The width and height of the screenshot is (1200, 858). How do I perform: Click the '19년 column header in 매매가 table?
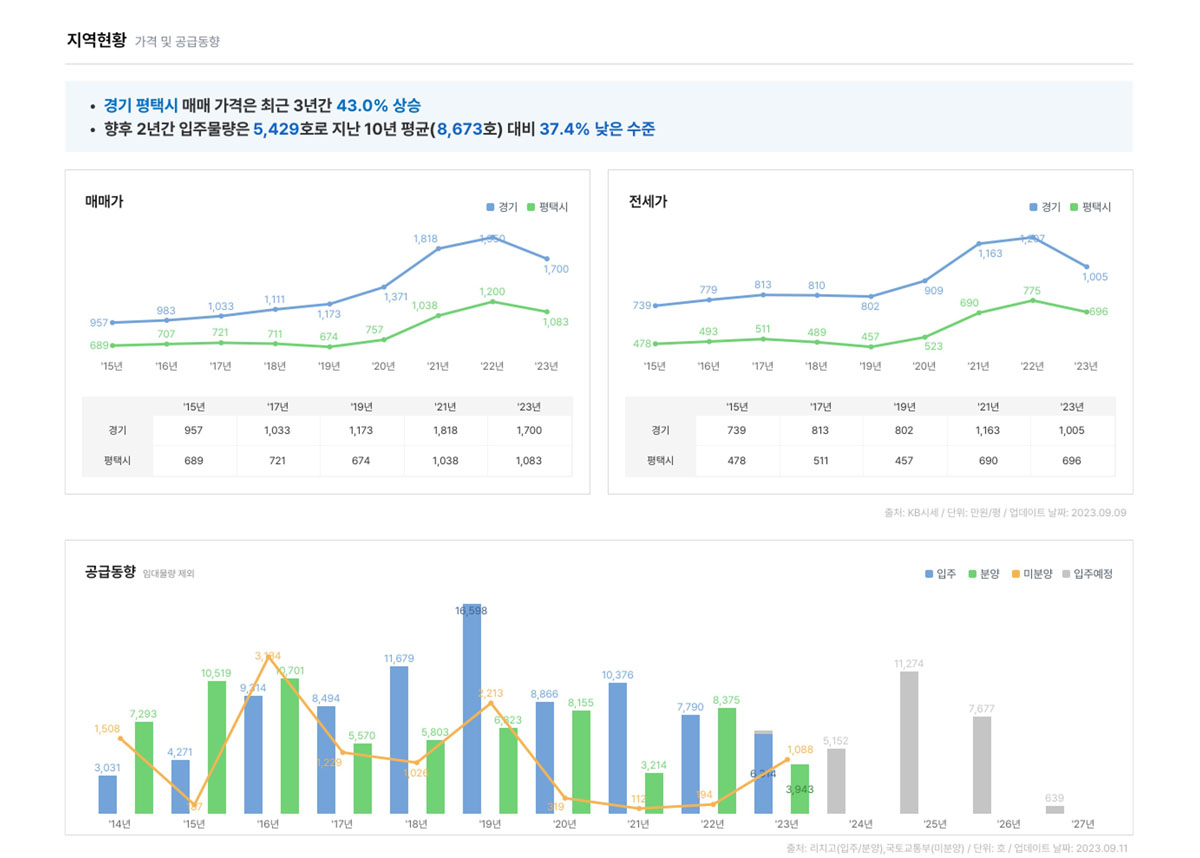coord(362,406)
